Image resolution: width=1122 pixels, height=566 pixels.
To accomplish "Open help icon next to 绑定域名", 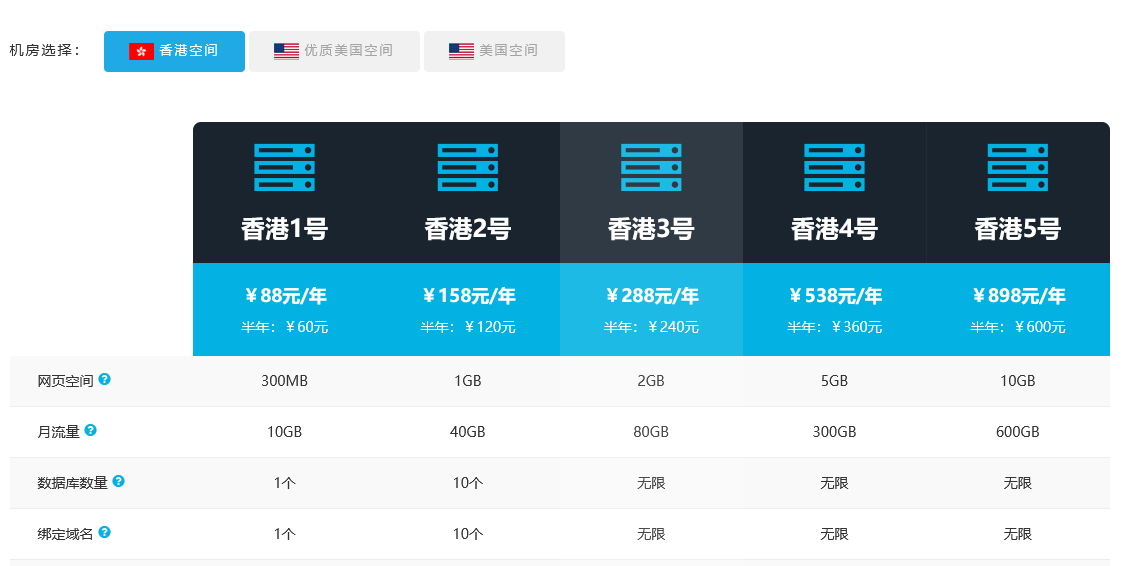I will click(x=104, y=532).
